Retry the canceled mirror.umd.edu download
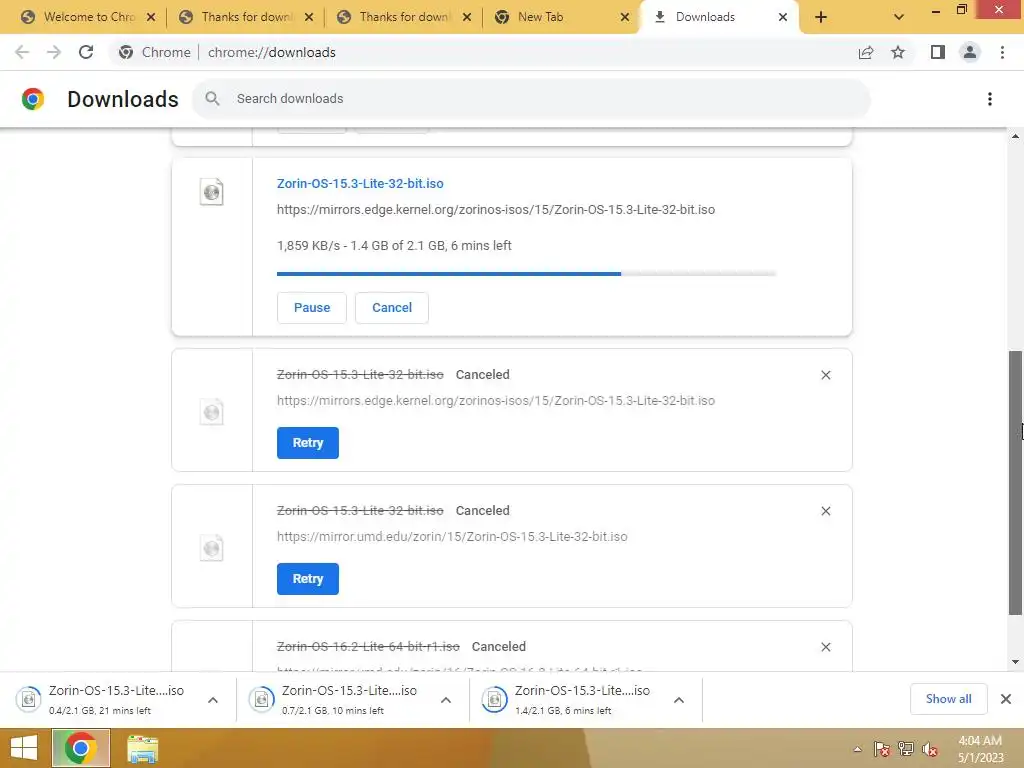Image resolution: width=1024 pixels, height=768 pixels. (x=308, y=579)
